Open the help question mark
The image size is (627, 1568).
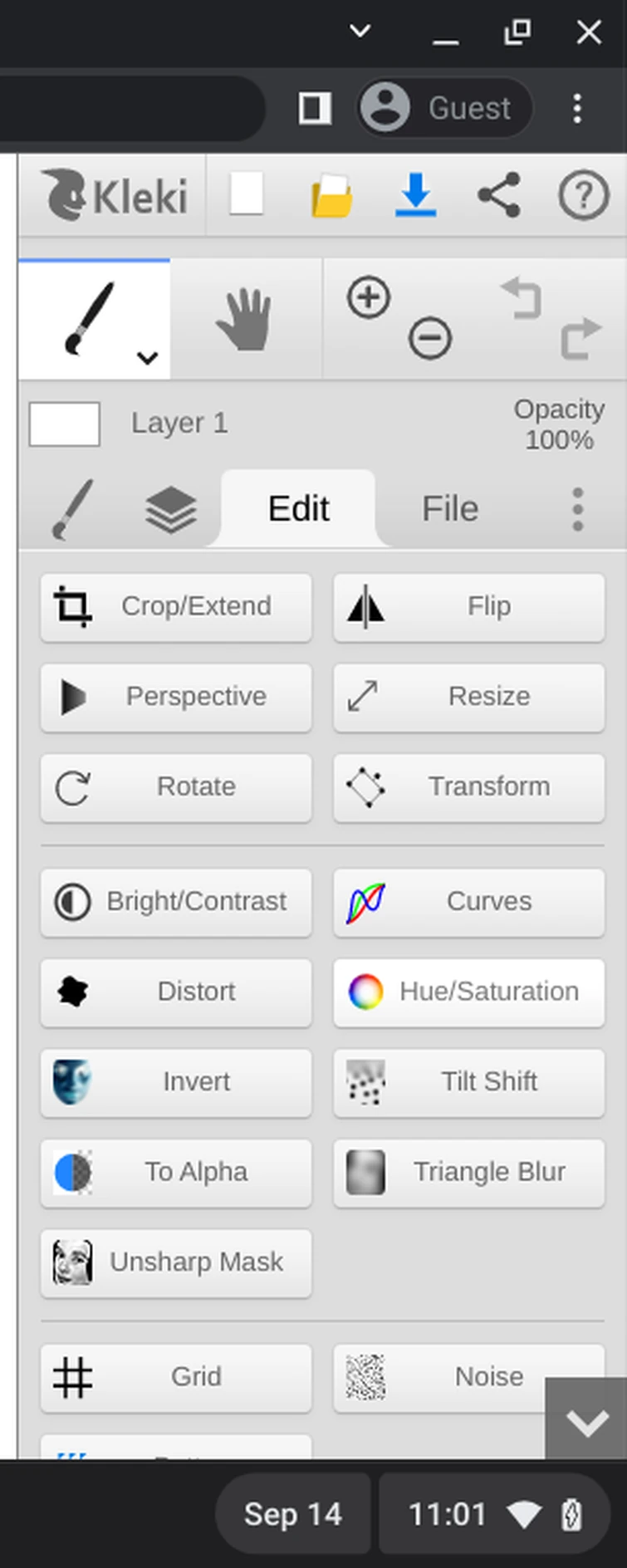click(583, 196)
